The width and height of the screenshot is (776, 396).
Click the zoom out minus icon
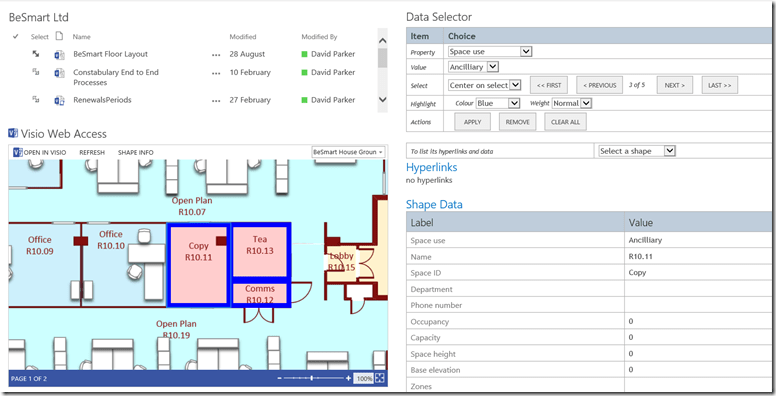click(280, 378)
